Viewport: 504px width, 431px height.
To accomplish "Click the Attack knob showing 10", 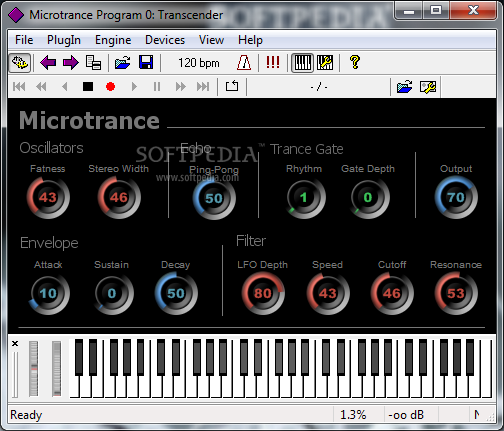I will [x=48, y=294].
